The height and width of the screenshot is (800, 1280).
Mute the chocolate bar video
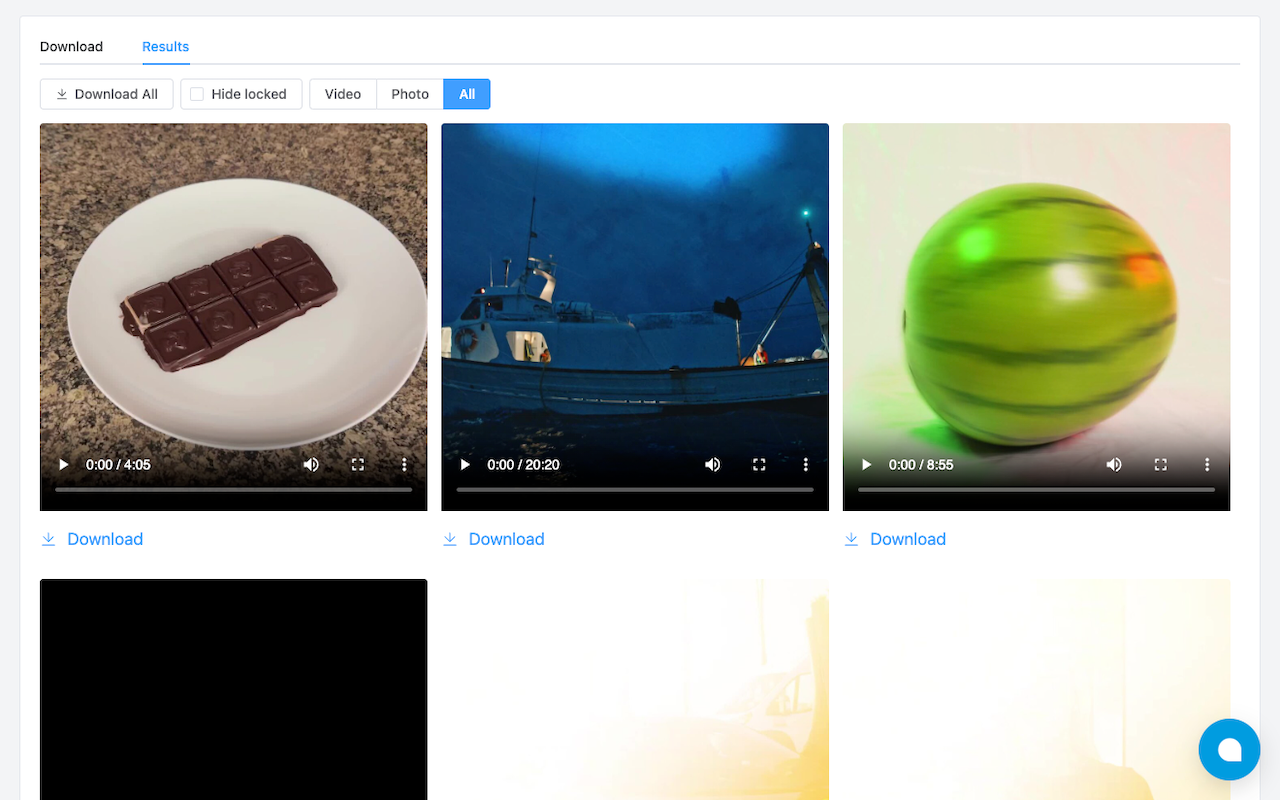311,465
